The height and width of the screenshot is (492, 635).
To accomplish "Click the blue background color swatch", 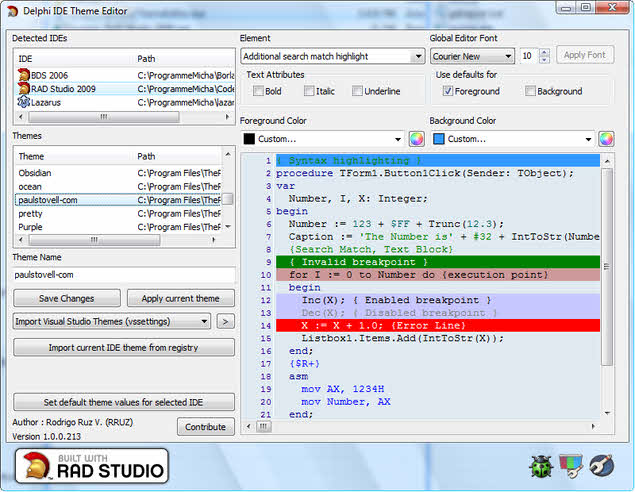I will (439, 139).
